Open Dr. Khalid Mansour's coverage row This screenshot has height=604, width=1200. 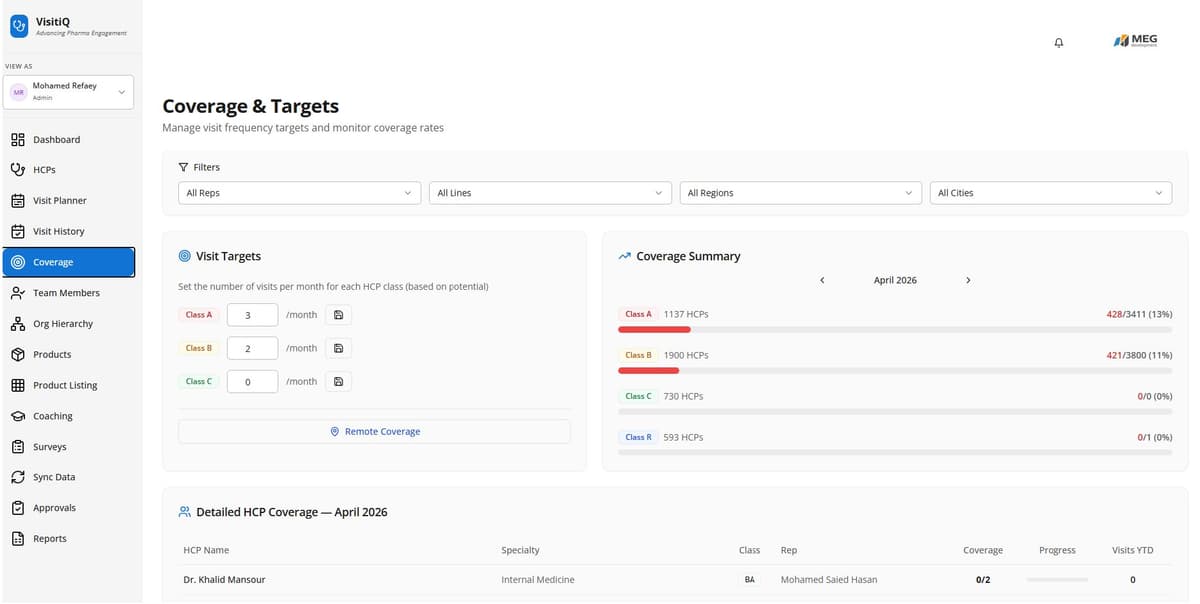click(225, 580)
